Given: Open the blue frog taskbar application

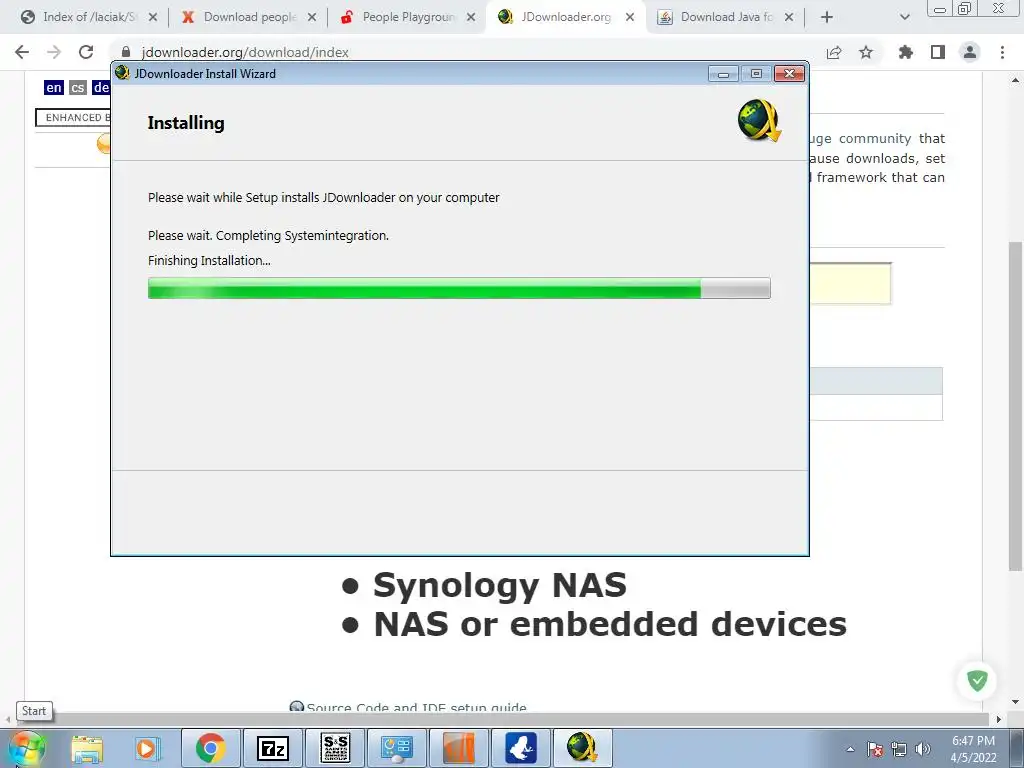Looking at the screenshot, I should [x=520, y=748].
